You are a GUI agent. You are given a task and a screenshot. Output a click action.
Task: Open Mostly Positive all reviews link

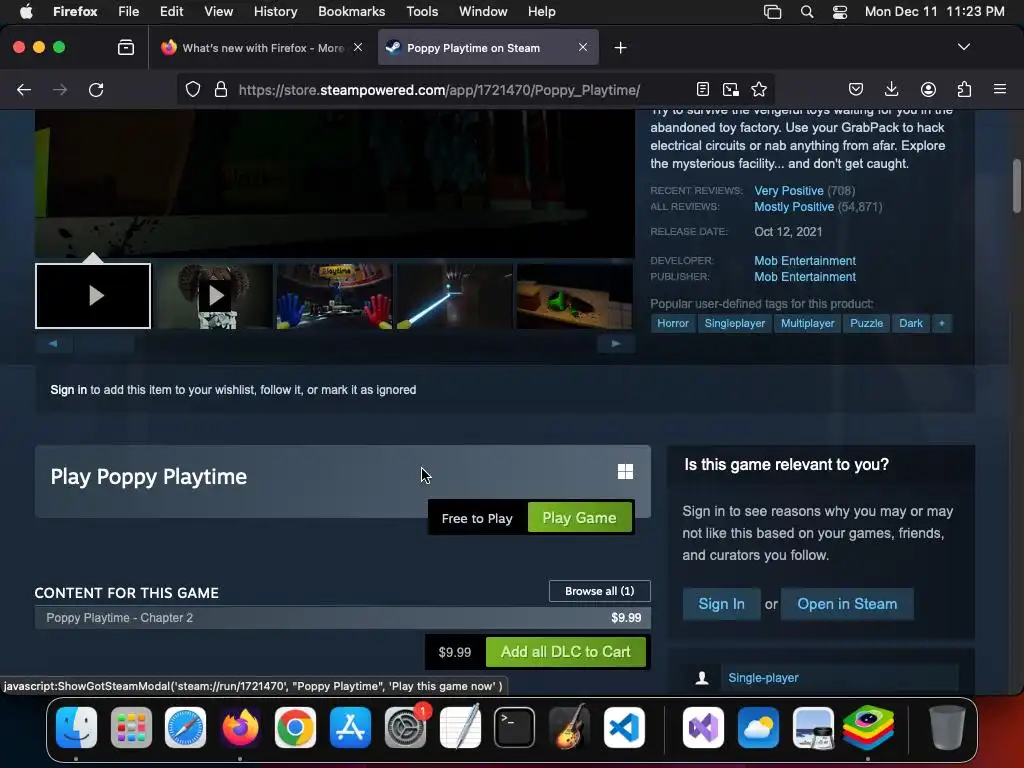pos(793,207)
